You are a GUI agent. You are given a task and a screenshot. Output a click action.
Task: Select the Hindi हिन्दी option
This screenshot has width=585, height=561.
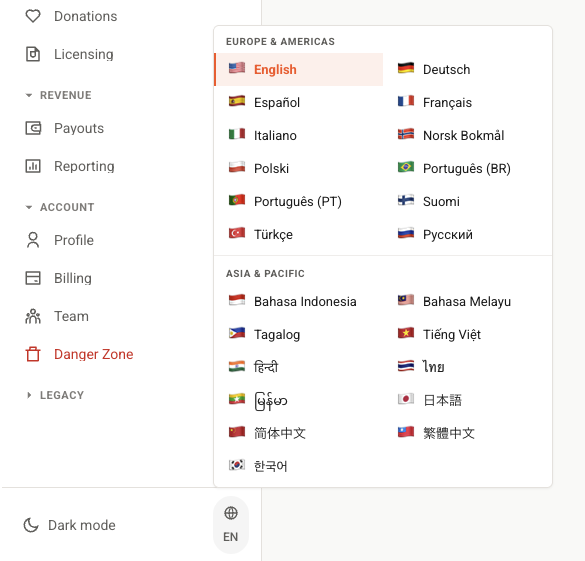pyautogui.click(x=298, y=367)
